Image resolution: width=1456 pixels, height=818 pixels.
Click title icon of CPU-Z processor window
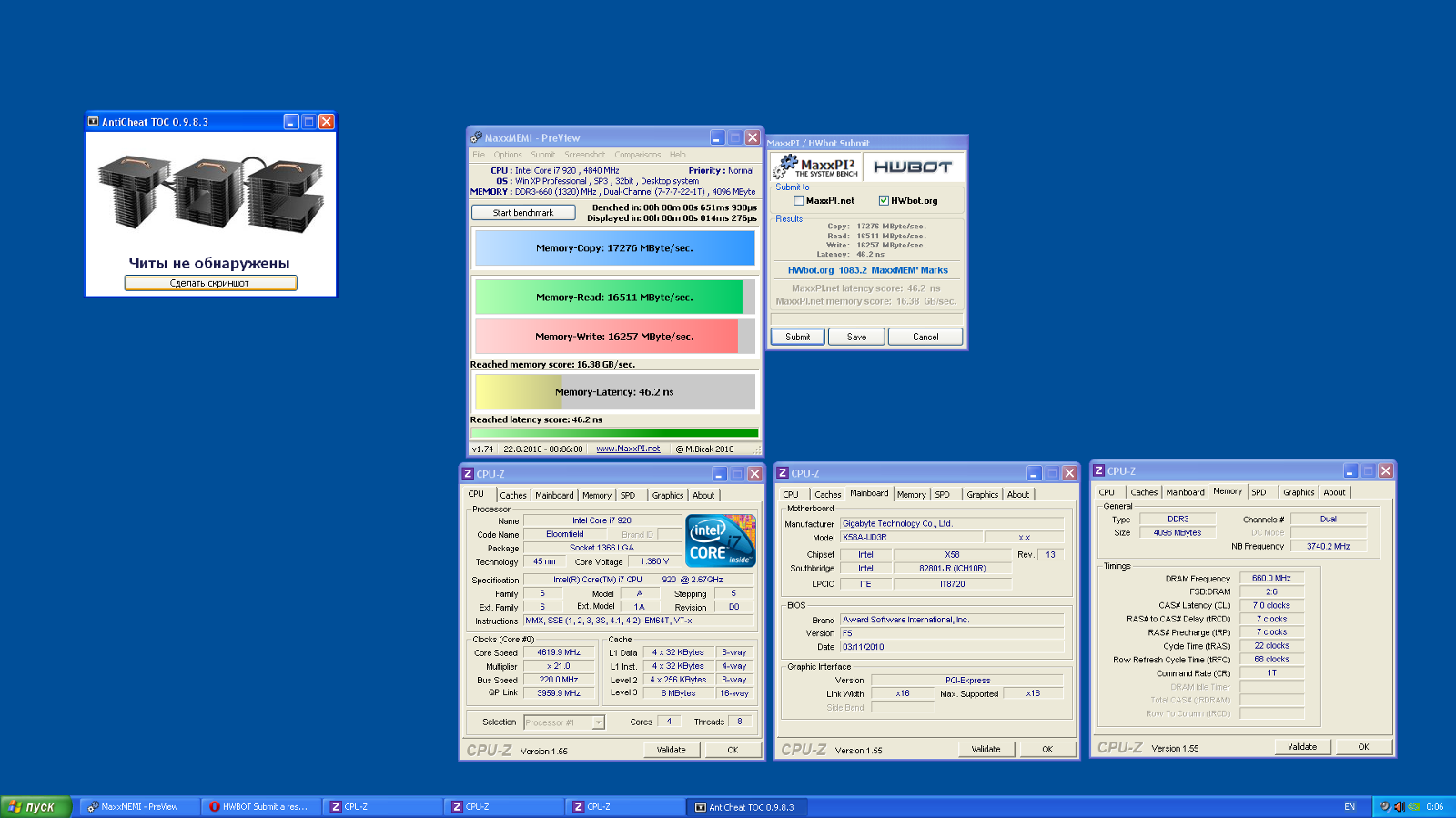click(468, 473)
